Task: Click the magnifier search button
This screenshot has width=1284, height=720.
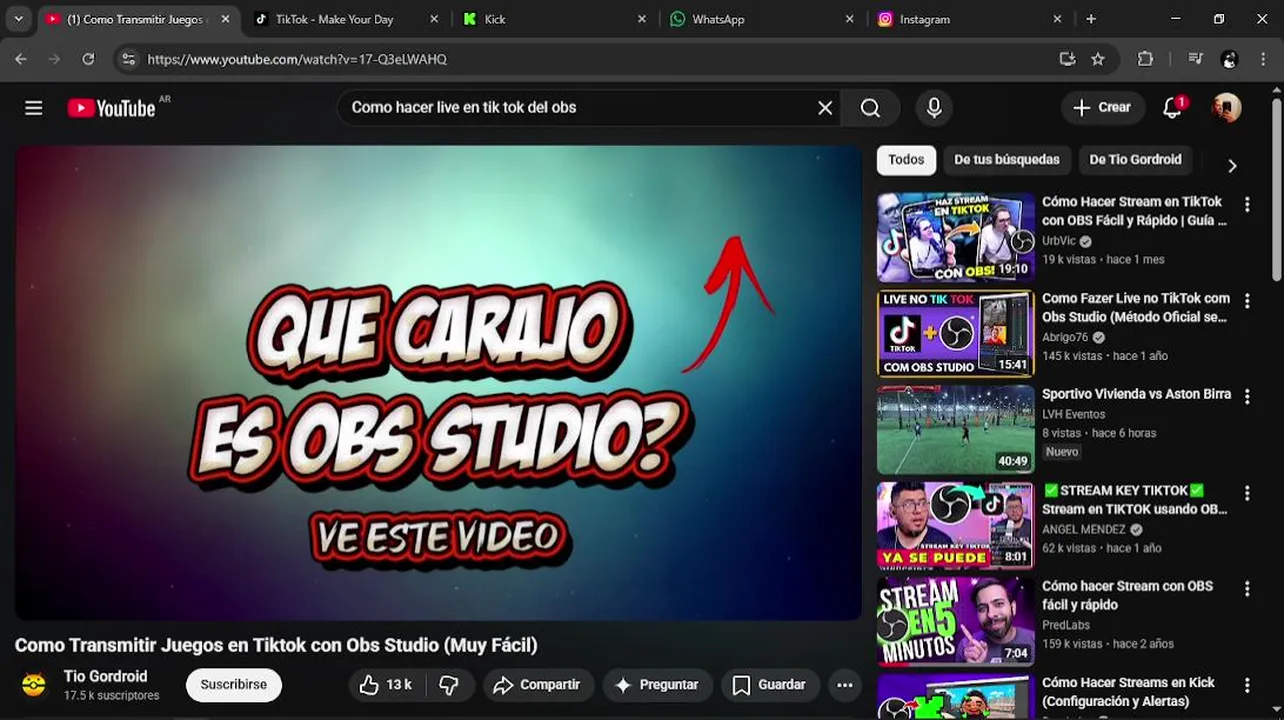Action: [870, 108]
